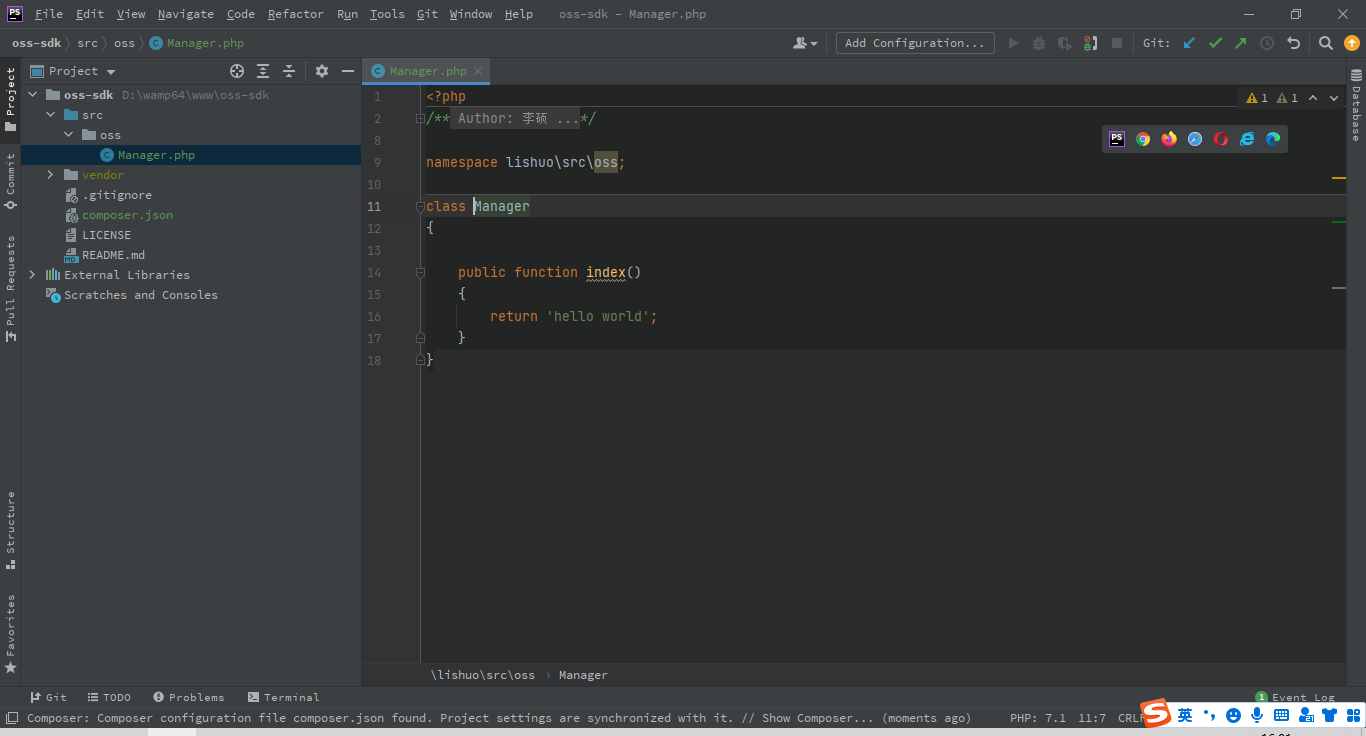The width and height of the screenshot is (1366, 736).
Task: Click the Stop square icon
Action: coord(1117,43)
